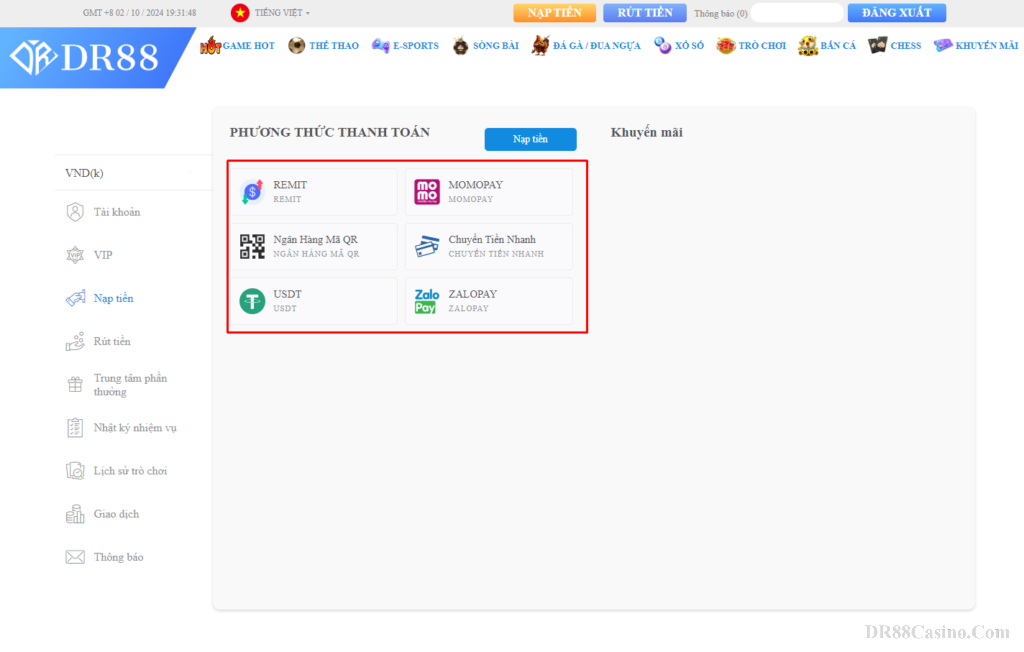Image resolution: width=1024 pixels, height=652 pixels.
Task: Click the rooster icon
Action: point(540,45)
